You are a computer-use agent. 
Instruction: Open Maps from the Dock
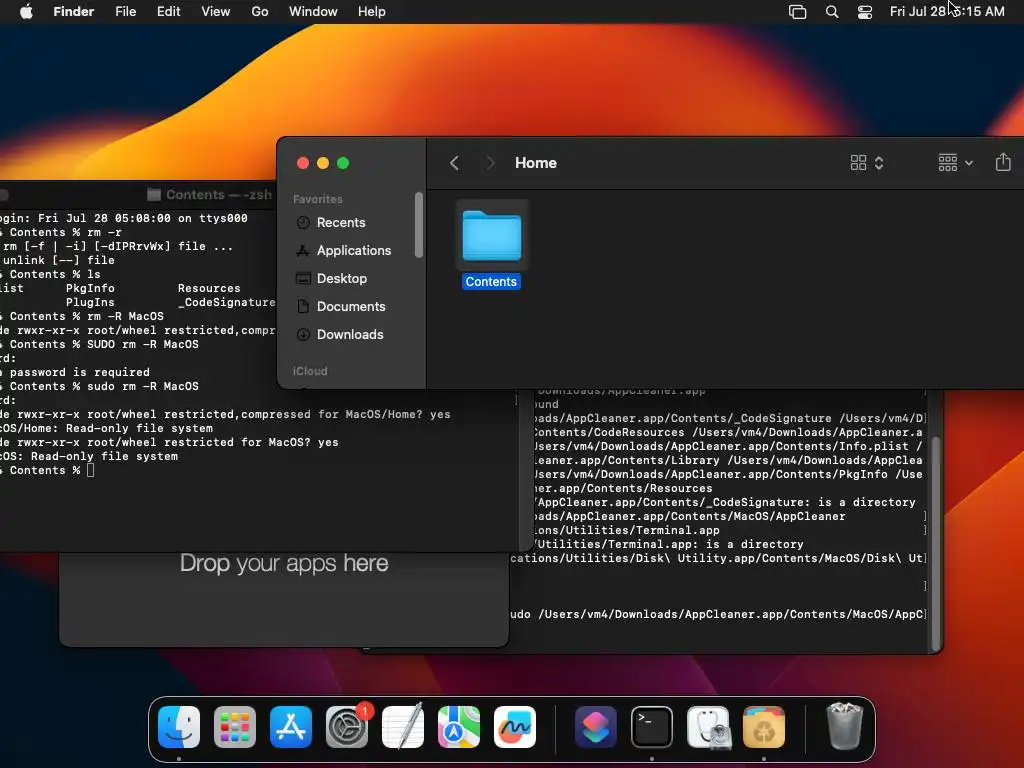click(459, 727)
